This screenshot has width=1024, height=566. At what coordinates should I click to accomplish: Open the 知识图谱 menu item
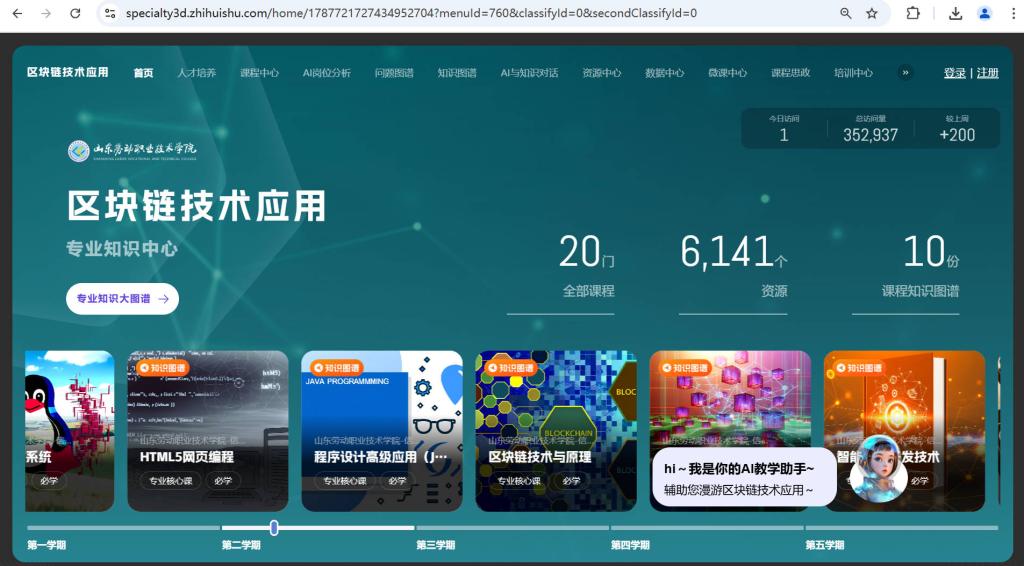[457, 72]
